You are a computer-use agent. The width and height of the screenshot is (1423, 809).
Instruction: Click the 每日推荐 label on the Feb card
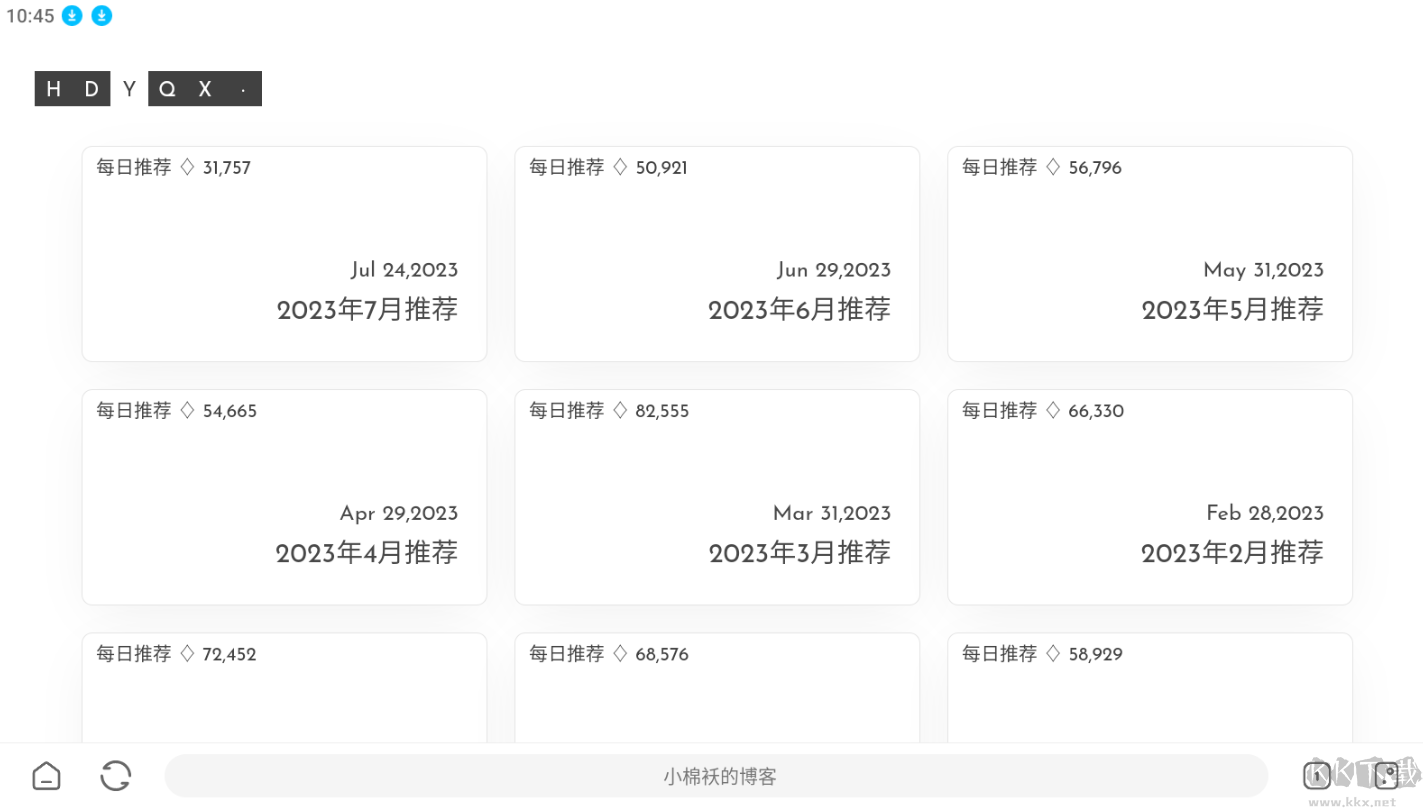(x=999, y=410)
